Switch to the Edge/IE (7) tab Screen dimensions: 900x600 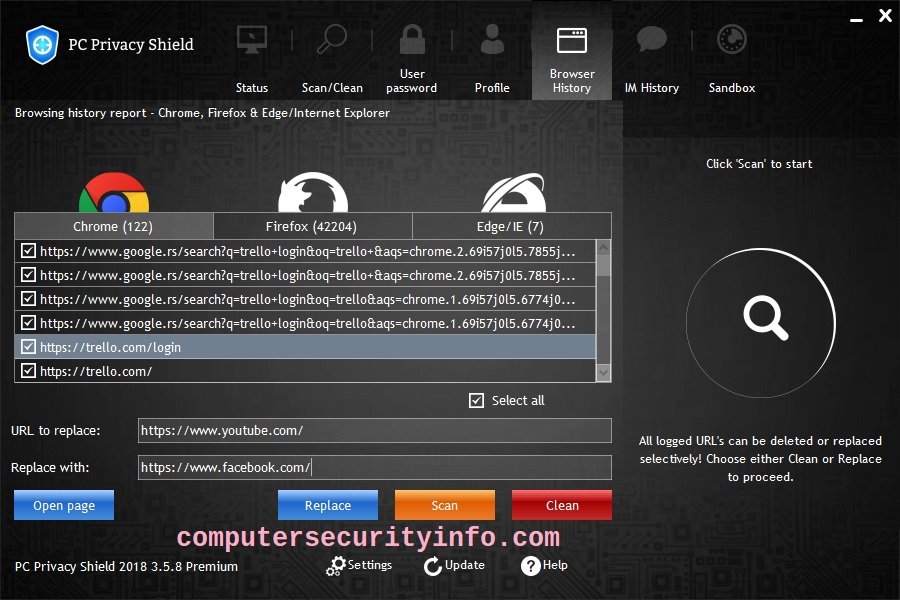(512, 226)
